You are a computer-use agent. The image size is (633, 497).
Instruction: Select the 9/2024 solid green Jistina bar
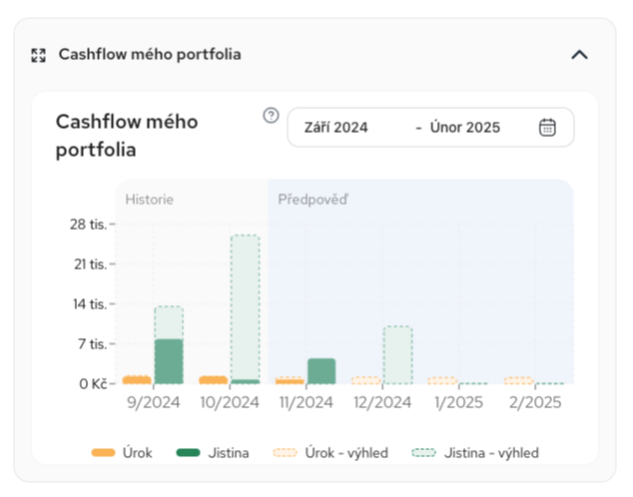[x=169, y=361]
